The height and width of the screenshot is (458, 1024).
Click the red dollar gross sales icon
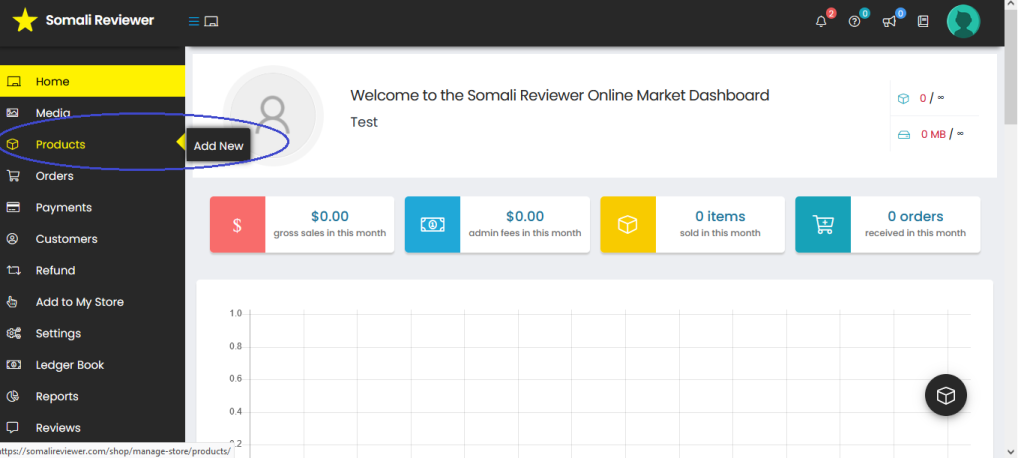[x=237, y=225]
